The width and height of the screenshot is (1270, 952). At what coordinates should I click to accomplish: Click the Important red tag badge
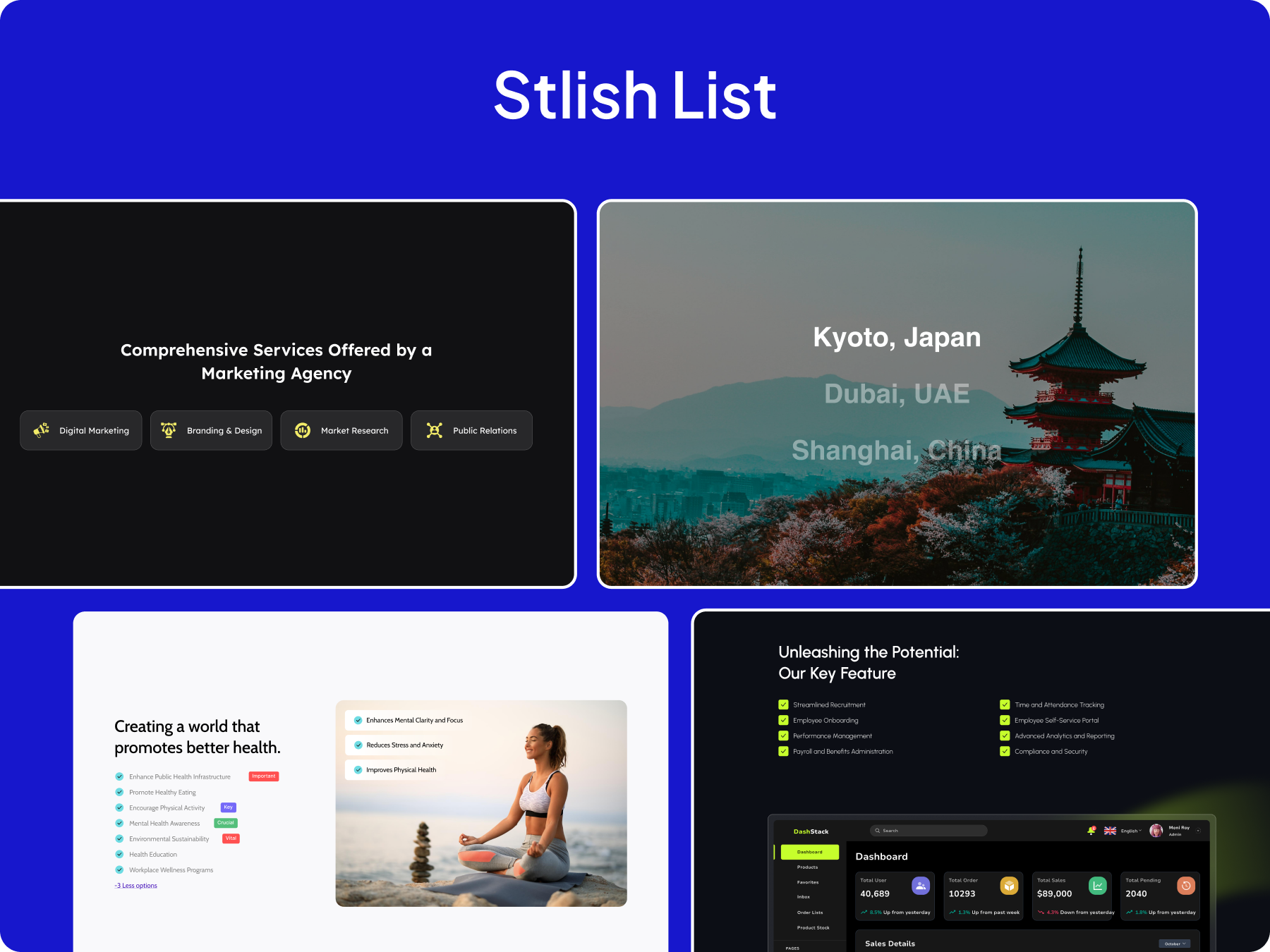(x=263, y=776)
